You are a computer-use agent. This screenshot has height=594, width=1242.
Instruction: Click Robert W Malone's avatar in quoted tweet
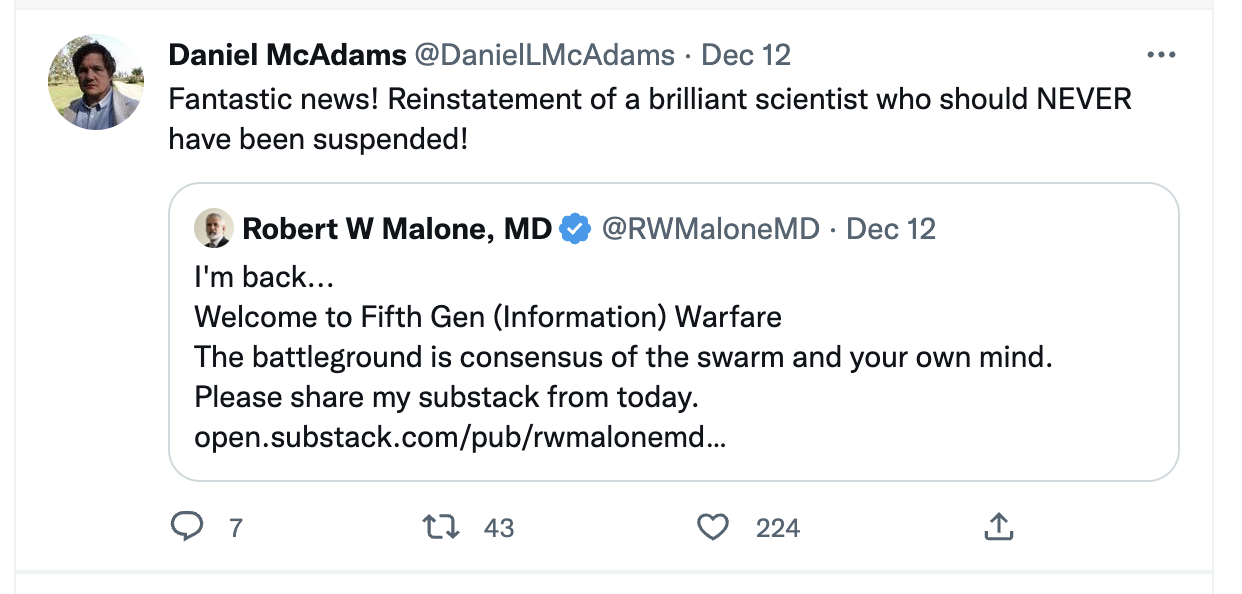coord(212,228)
